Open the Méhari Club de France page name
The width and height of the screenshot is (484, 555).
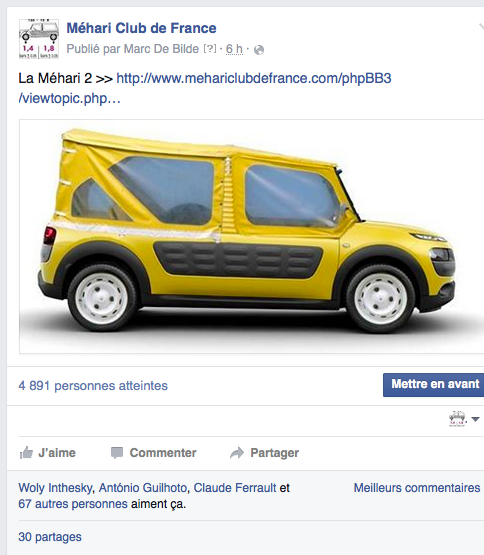[141, 28]
